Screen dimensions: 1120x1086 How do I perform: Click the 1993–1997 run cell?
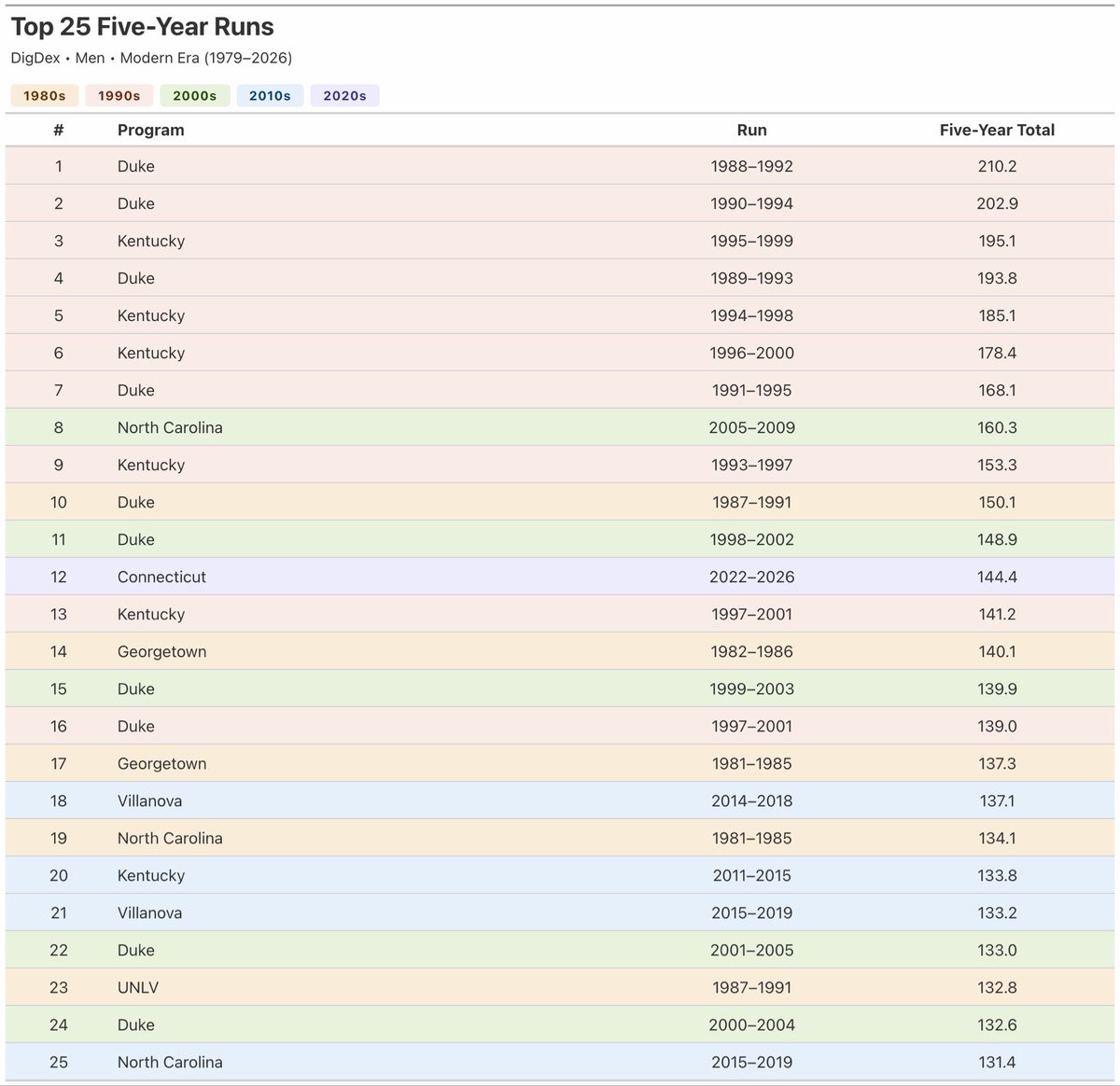[751, 465]
